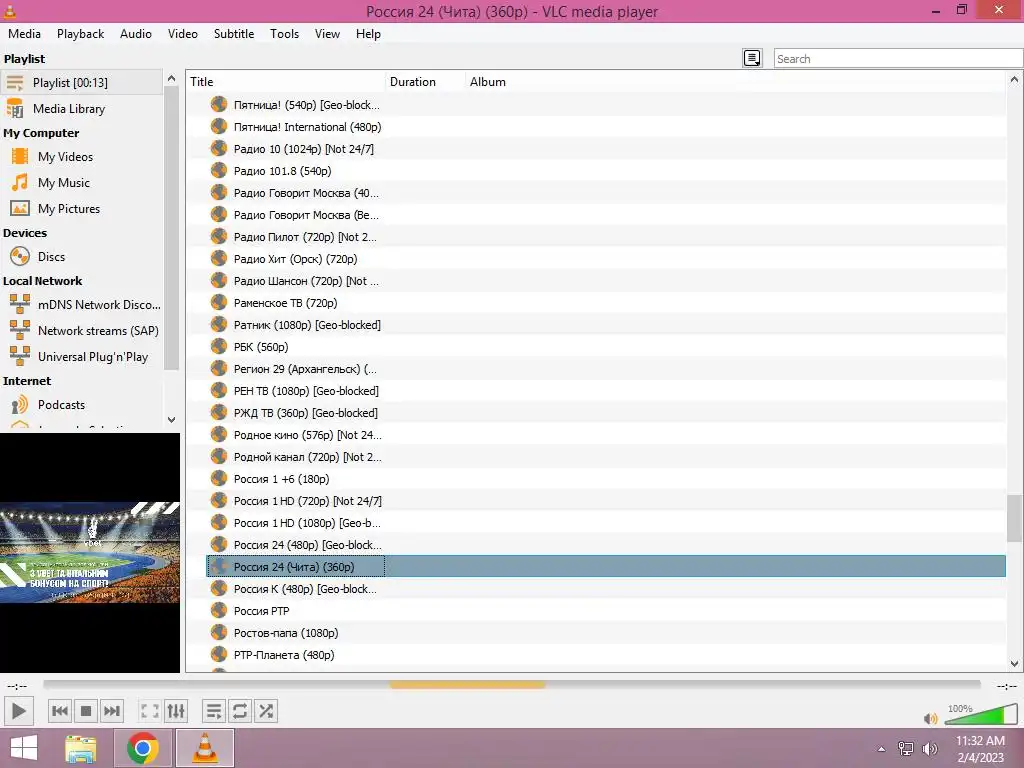Skip to next media track
This screenshot has height=768, width=1024.
click(112, 711)
